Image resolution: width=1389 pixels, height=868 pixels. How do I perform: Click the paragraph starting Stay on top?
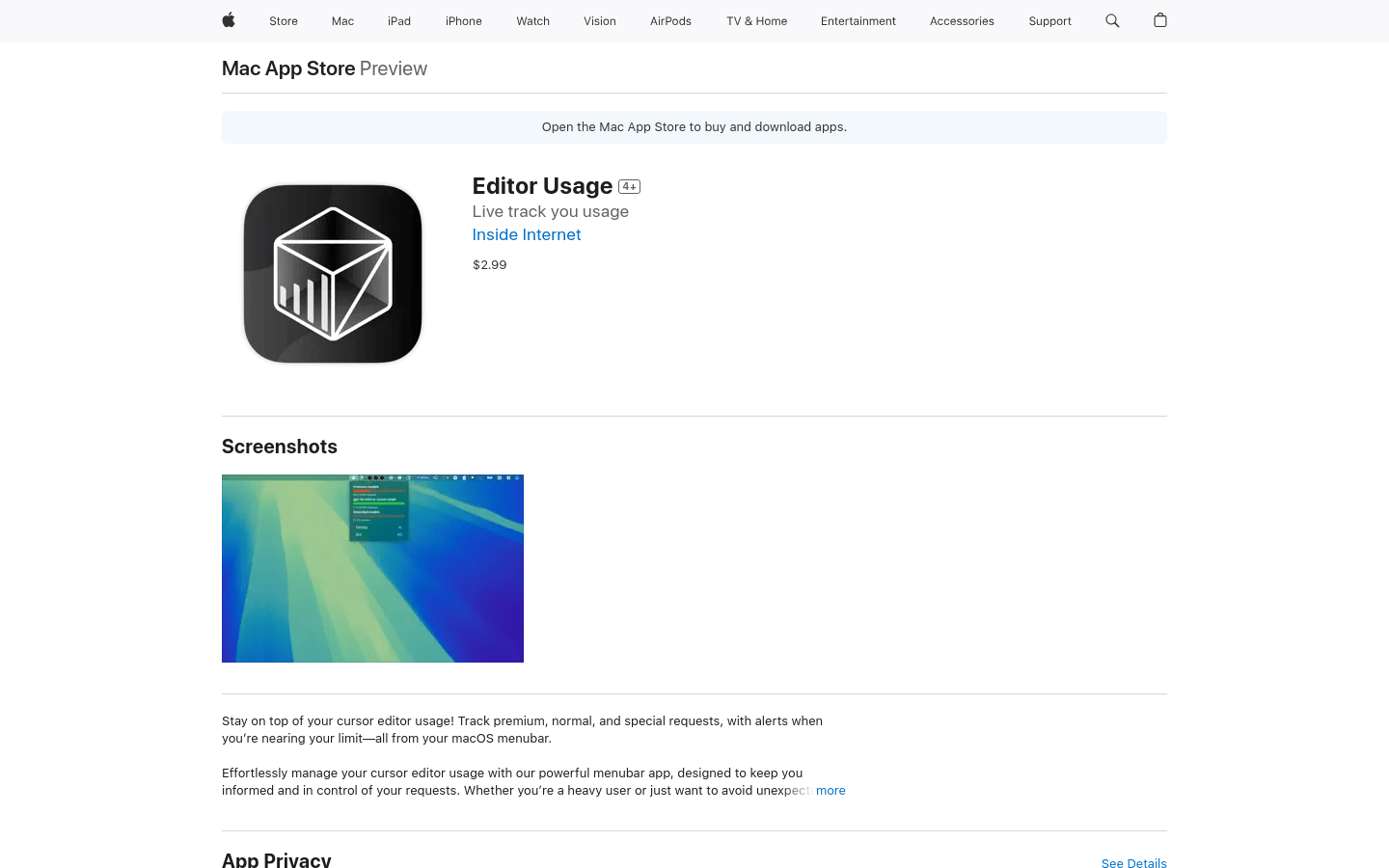tap(522, 729)
